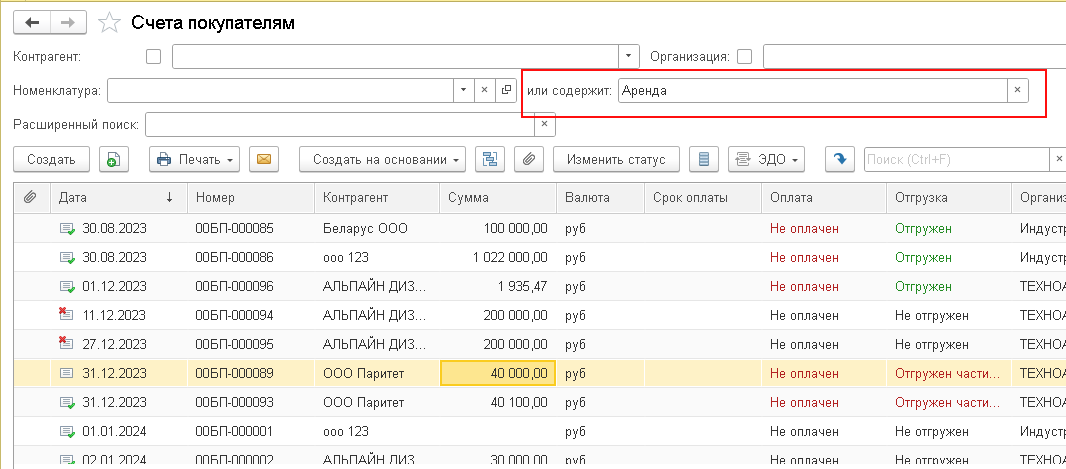This screenshot has height=469, width=1066.
Task: Click the Поиск (Ctrl+F) search box
Action: point(957,159)
